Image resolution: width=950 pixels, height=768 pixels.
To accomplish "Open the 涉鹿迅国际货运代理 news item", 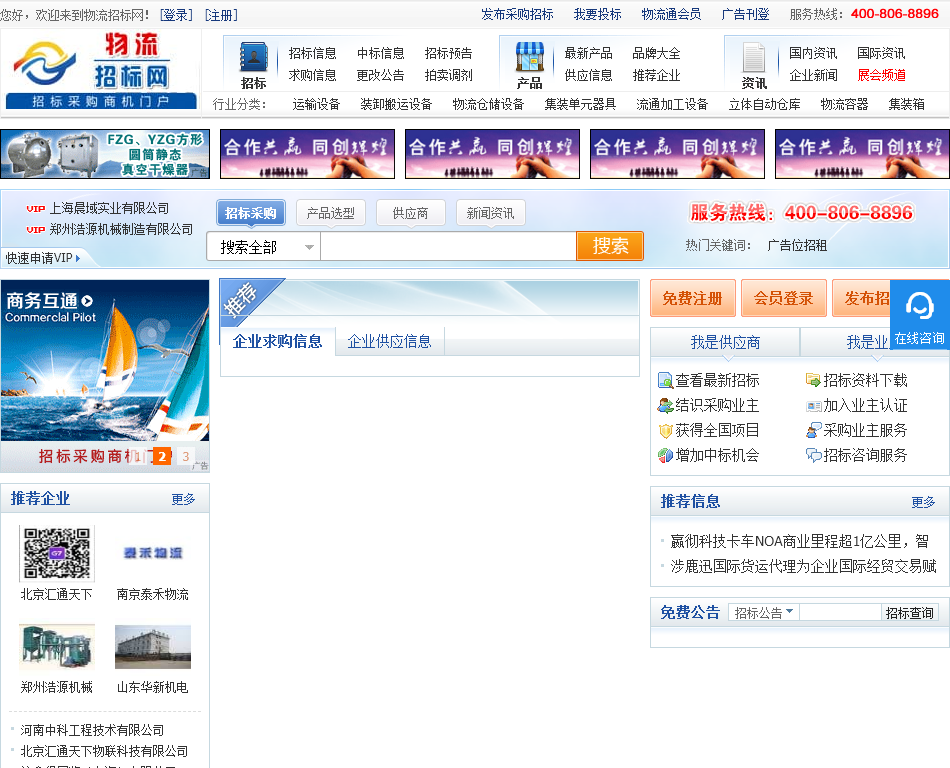I will tap(803, 566).
